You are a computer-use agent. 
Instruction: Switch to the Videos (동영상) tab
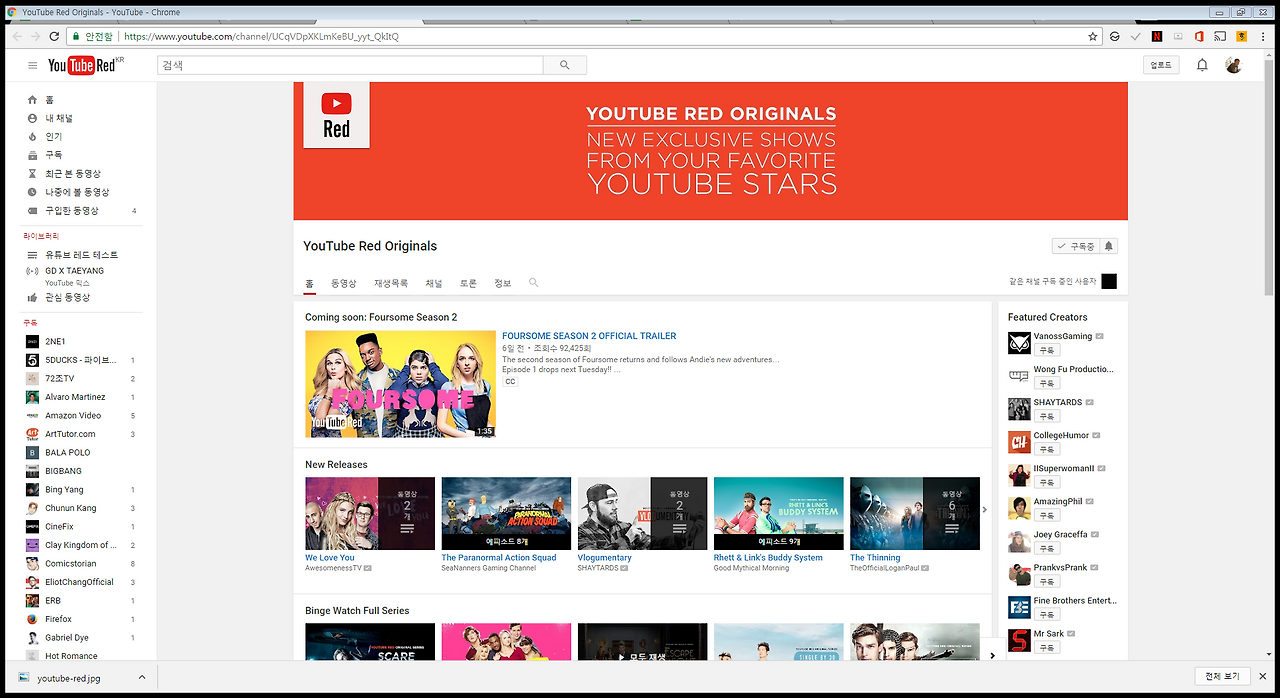pyautogui.click(x=344, y=284)
